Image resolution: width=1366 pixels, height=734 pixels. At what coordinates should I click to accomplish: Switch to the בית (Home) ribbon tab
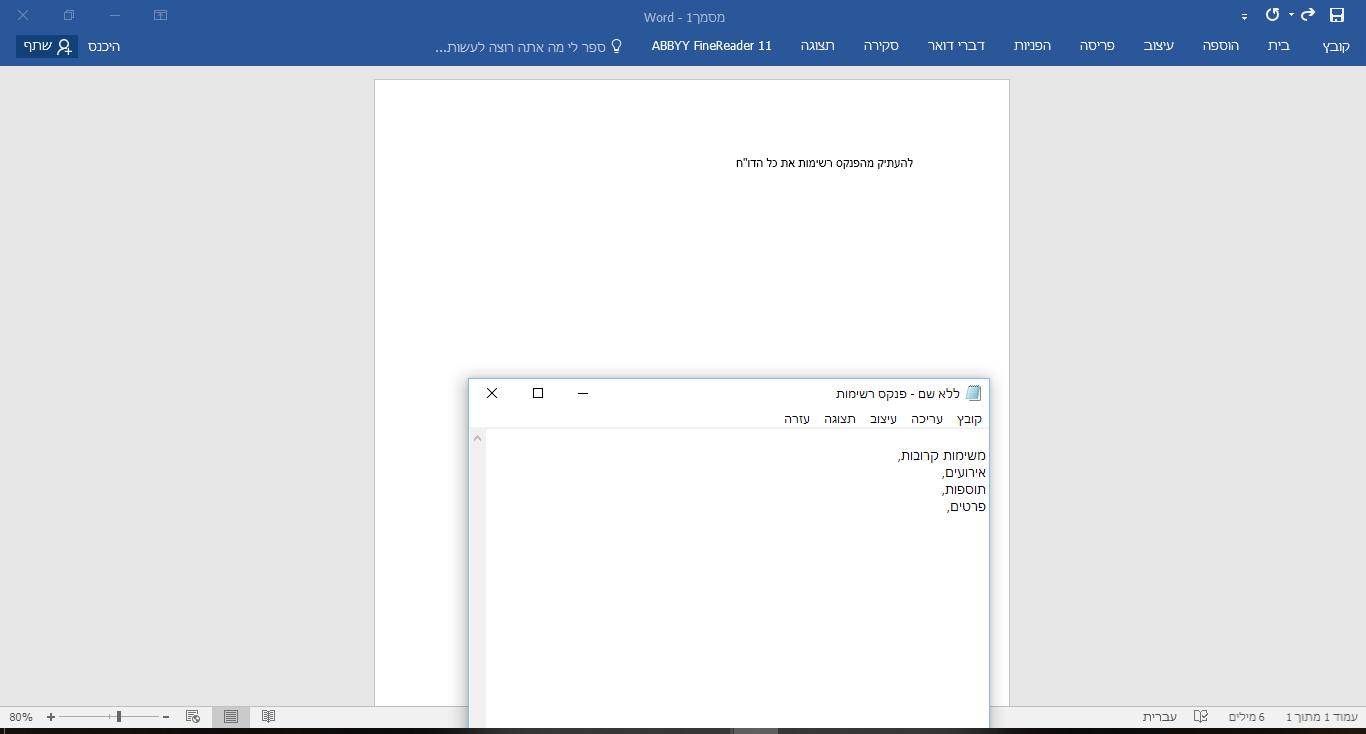1279,46
